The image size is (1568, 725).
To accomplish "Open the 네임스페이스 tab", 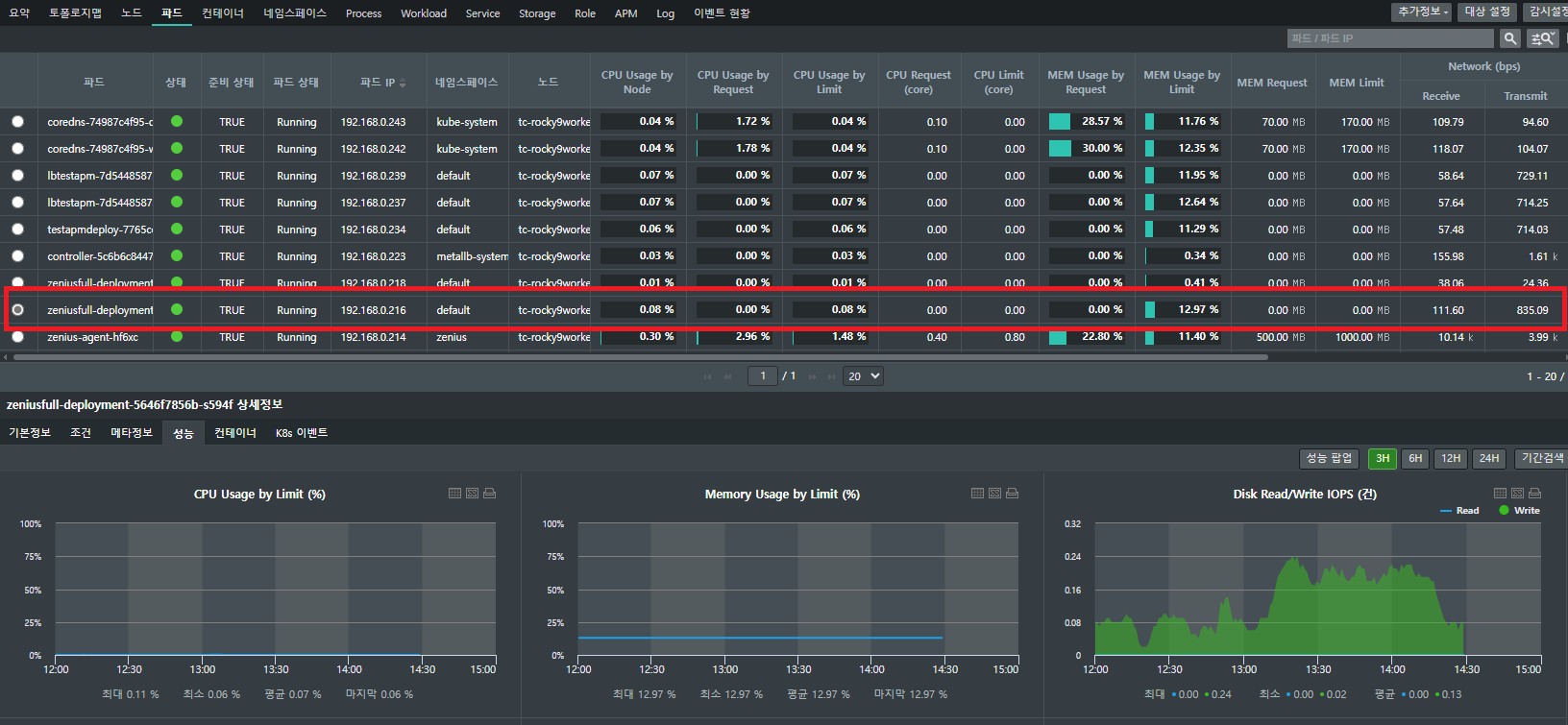I will pyautogui.click(x=295, y=13).
